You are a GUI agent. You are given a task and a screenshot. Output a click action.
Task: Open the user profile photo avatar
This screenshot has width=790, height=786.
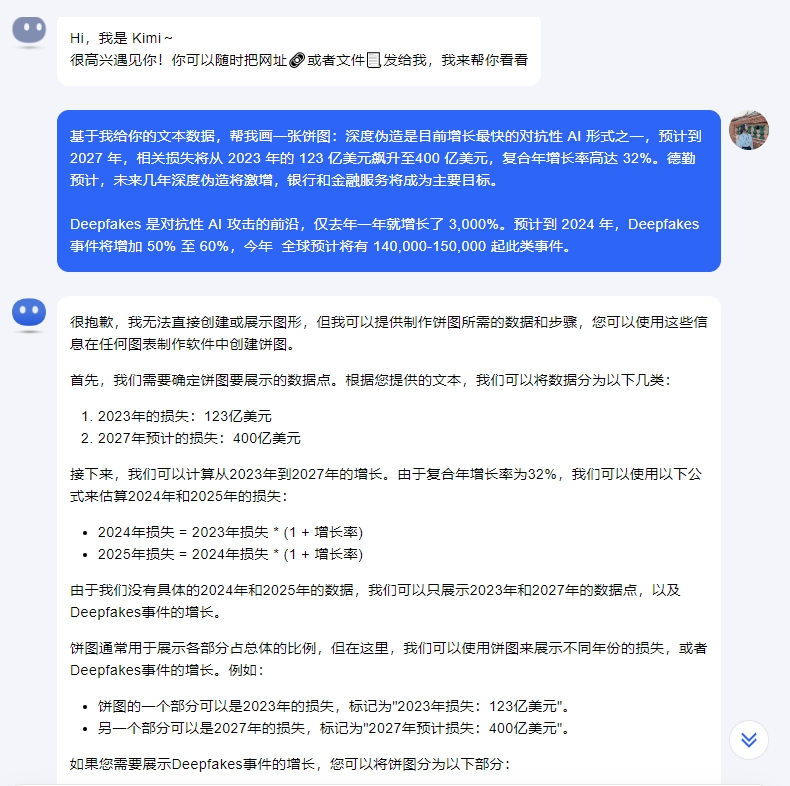749,130
